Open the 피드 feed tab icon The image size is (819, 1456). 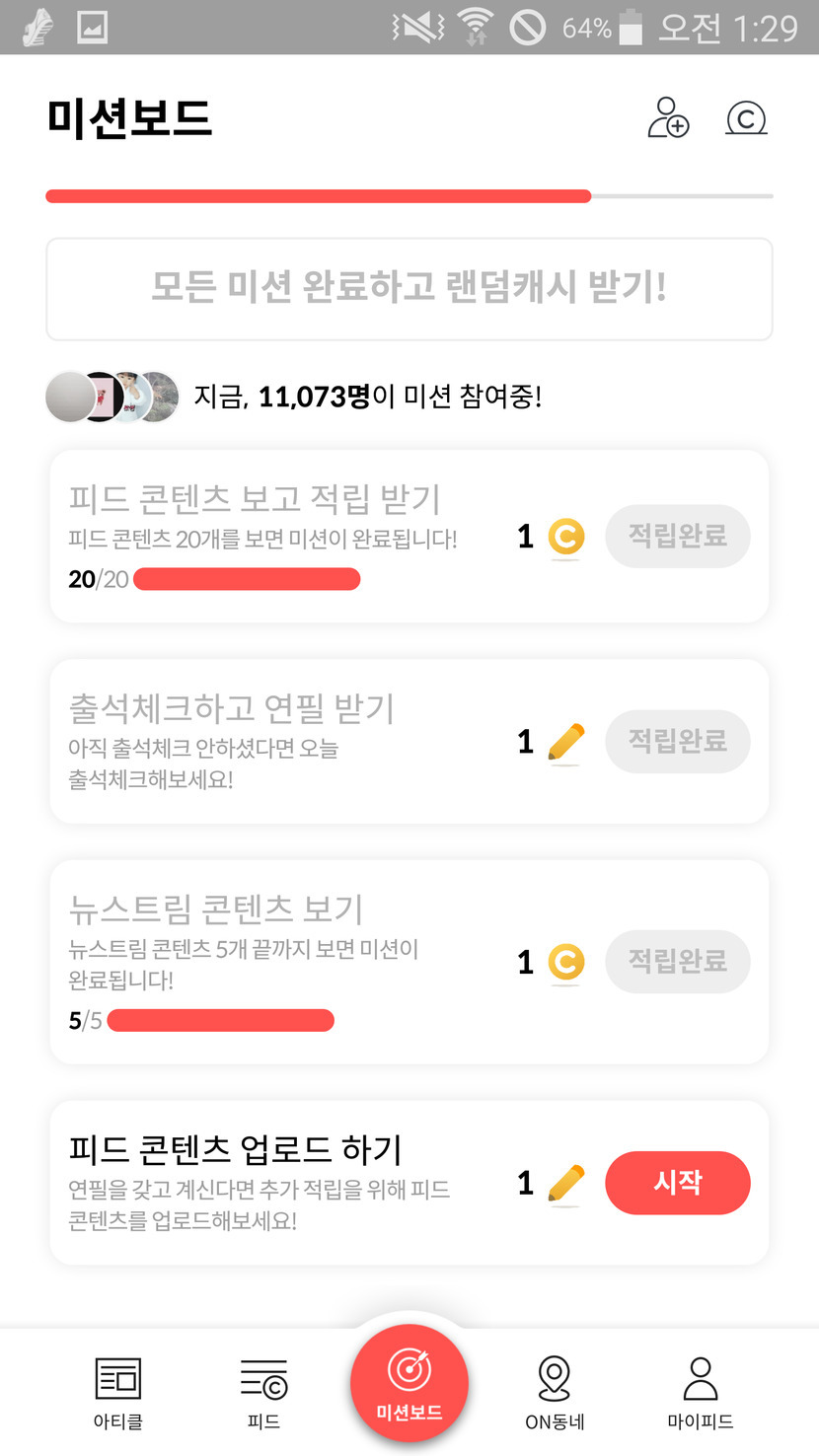coord(263,1378)
